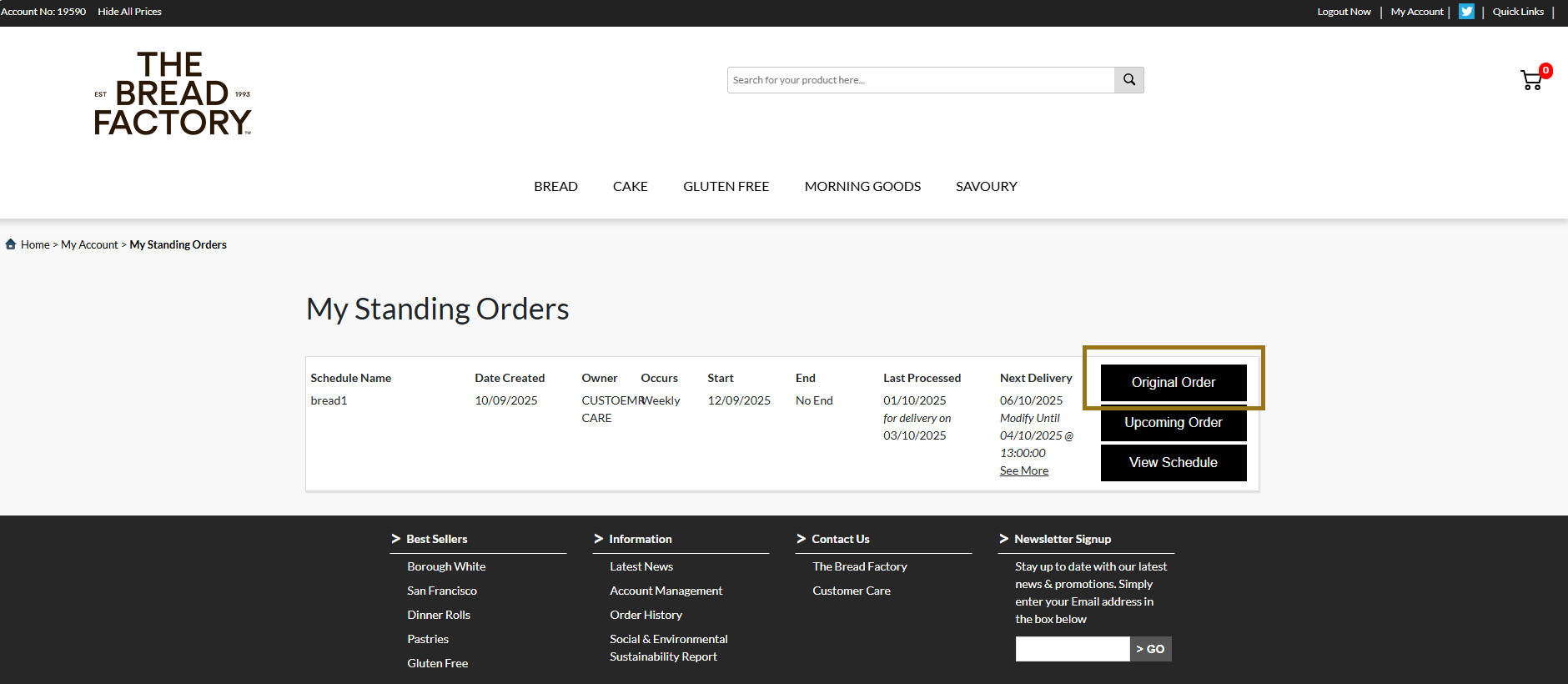Open The Bread Factory contact link
1568x684 pixels.
[x=860, y=566]
